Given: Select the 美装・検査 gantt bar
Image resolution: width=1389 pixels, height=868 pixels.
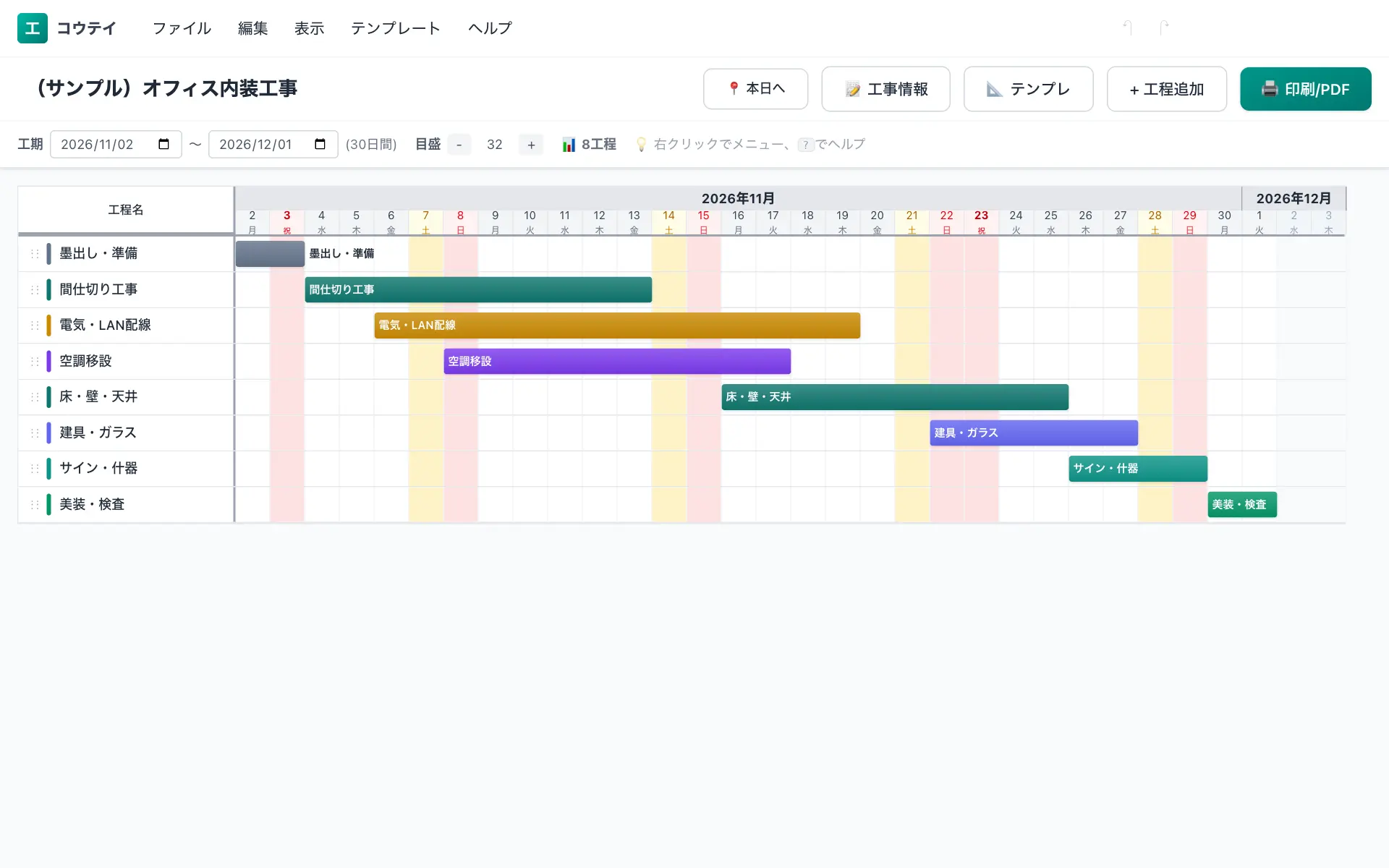Looking at the screenshot, I should click(x=1242, y=504).
